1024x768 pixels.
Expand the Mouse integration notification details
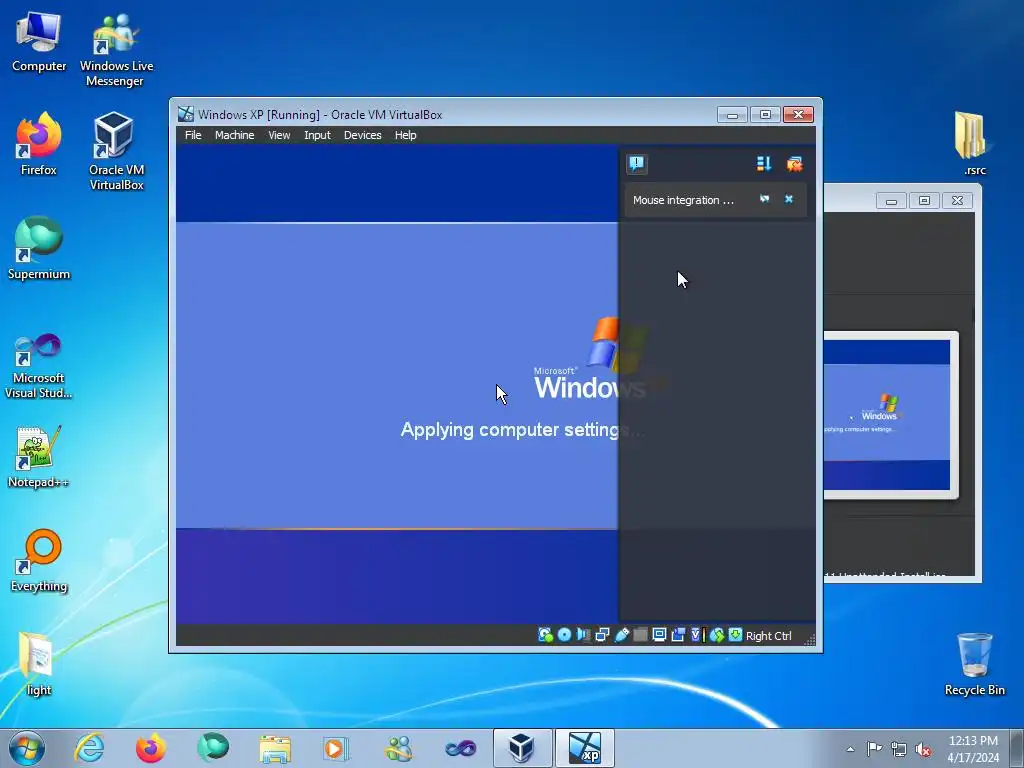pos(764,199)
